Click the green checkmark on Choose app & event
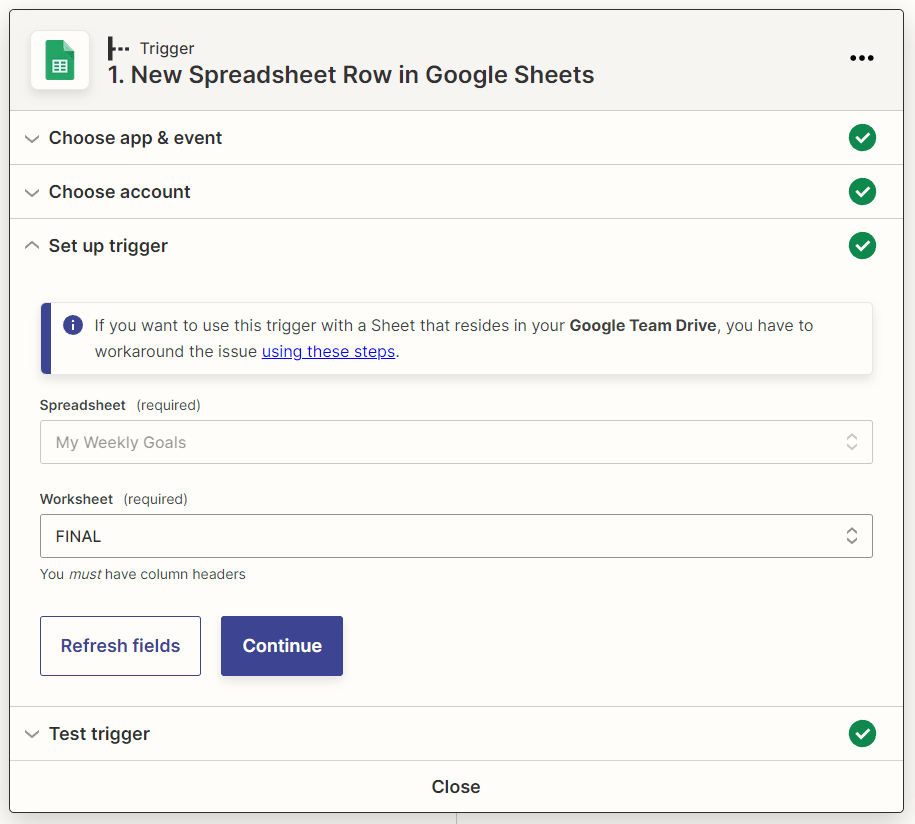This screenshot has height=824, width=915. (862, 137)
